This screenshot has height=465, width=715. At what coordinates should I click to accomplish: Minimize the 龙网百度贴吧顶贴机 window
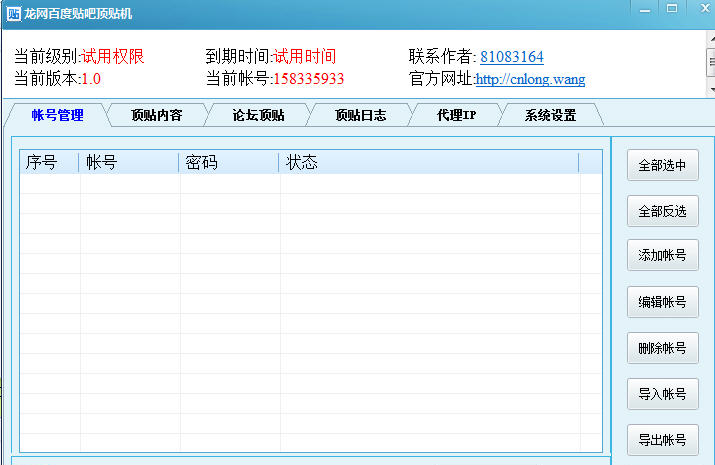pos(645,9)
